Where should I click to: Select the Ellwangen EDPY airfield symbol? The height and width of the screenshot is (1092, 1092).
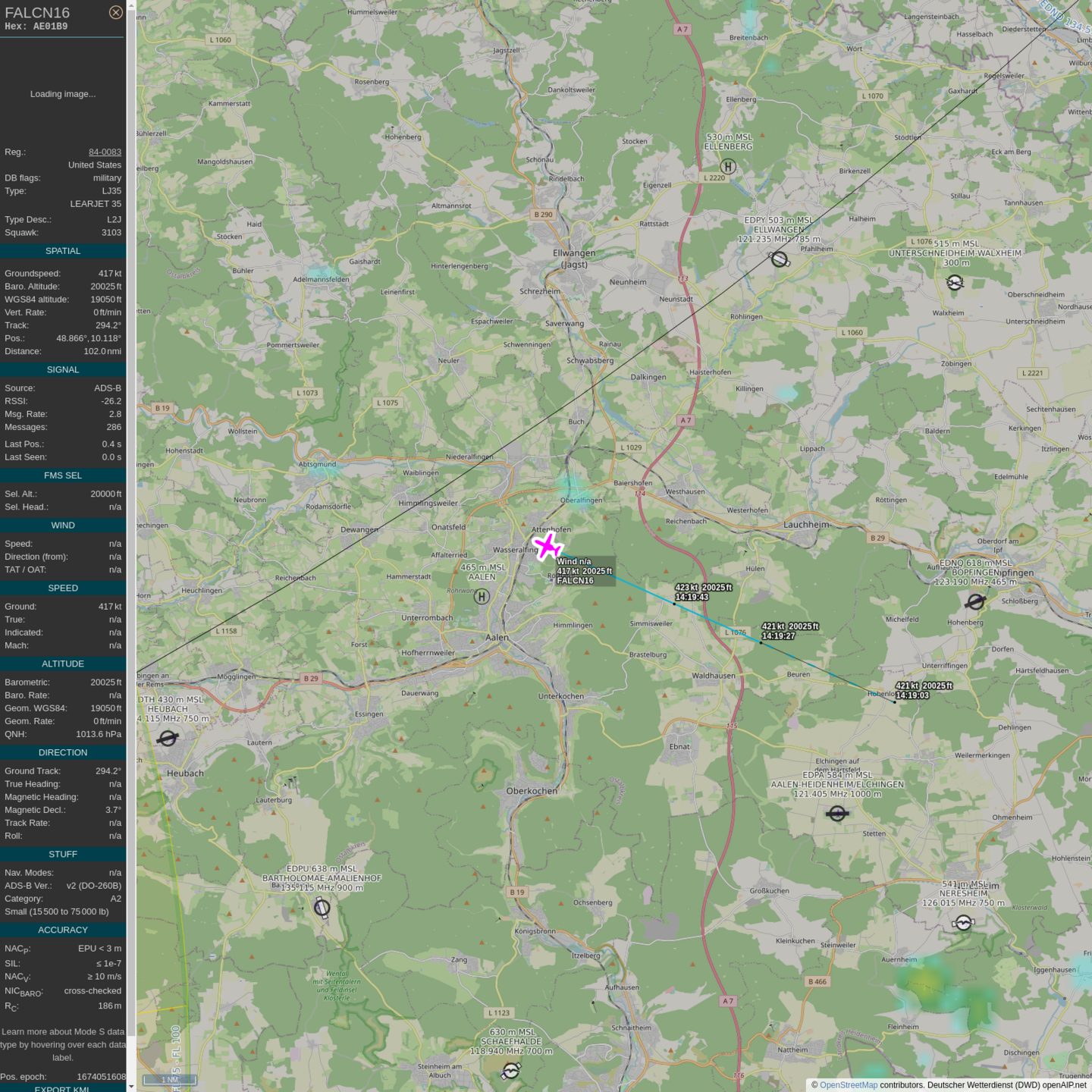click(x=780, y=259)
